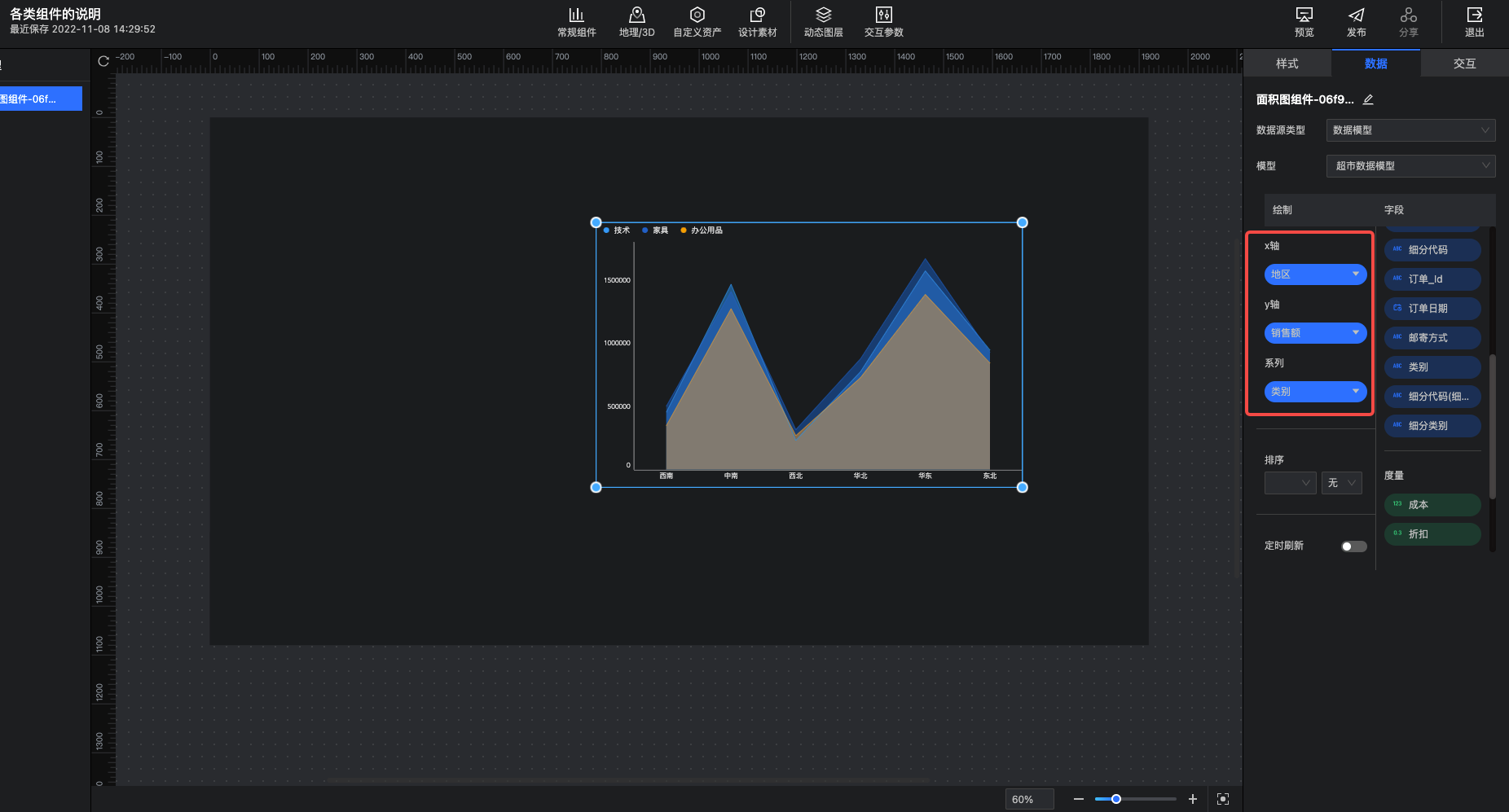Switch to the 数据 tab
Screen dimensions: 1509x812
[1376, 64]
